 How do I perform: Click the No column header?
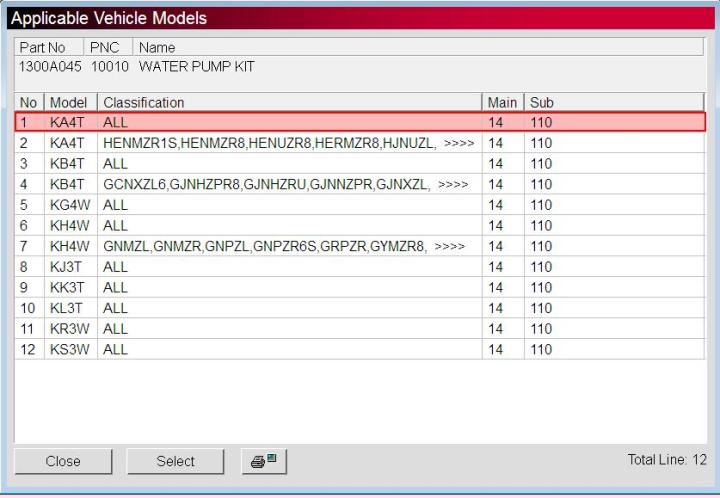29,102
